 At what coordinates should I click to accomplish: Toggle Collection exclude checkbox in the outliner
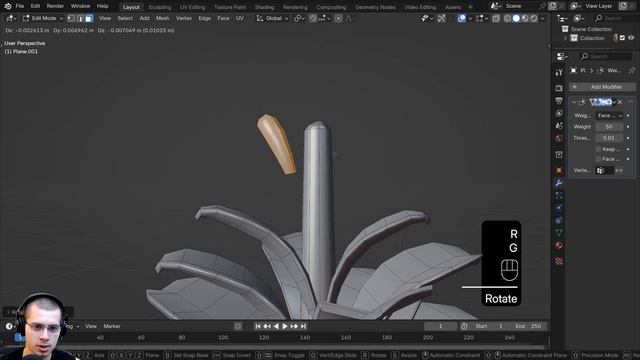pyautogui.click(x=622, y=38)
